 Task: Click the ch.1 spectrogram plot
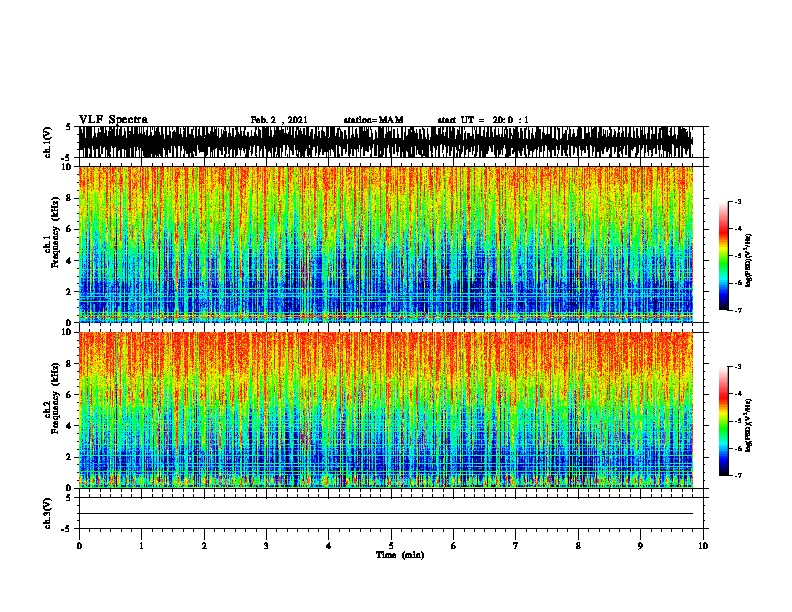[x=386, y=244]
